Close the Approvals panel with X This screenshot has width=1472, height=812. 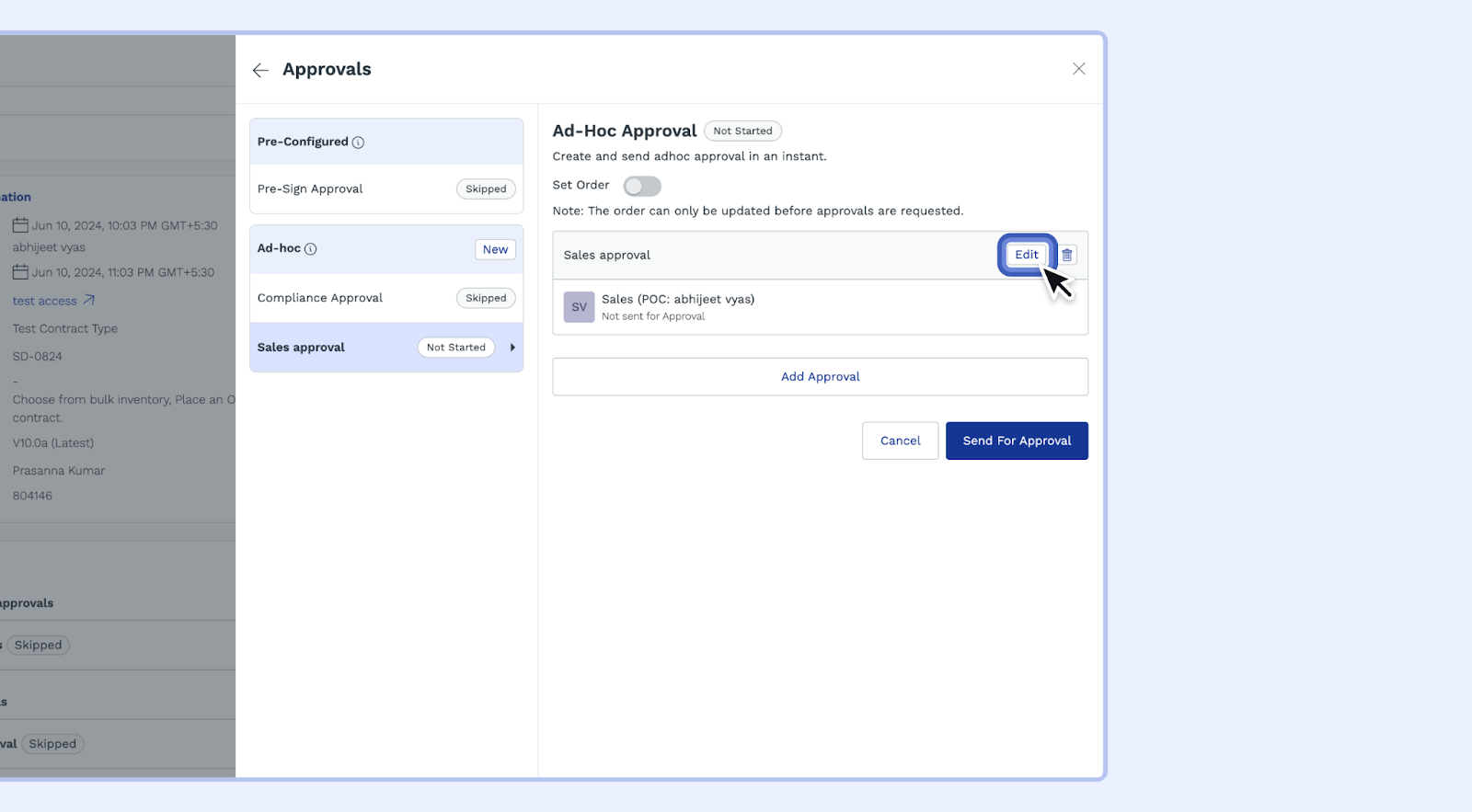1078,69
